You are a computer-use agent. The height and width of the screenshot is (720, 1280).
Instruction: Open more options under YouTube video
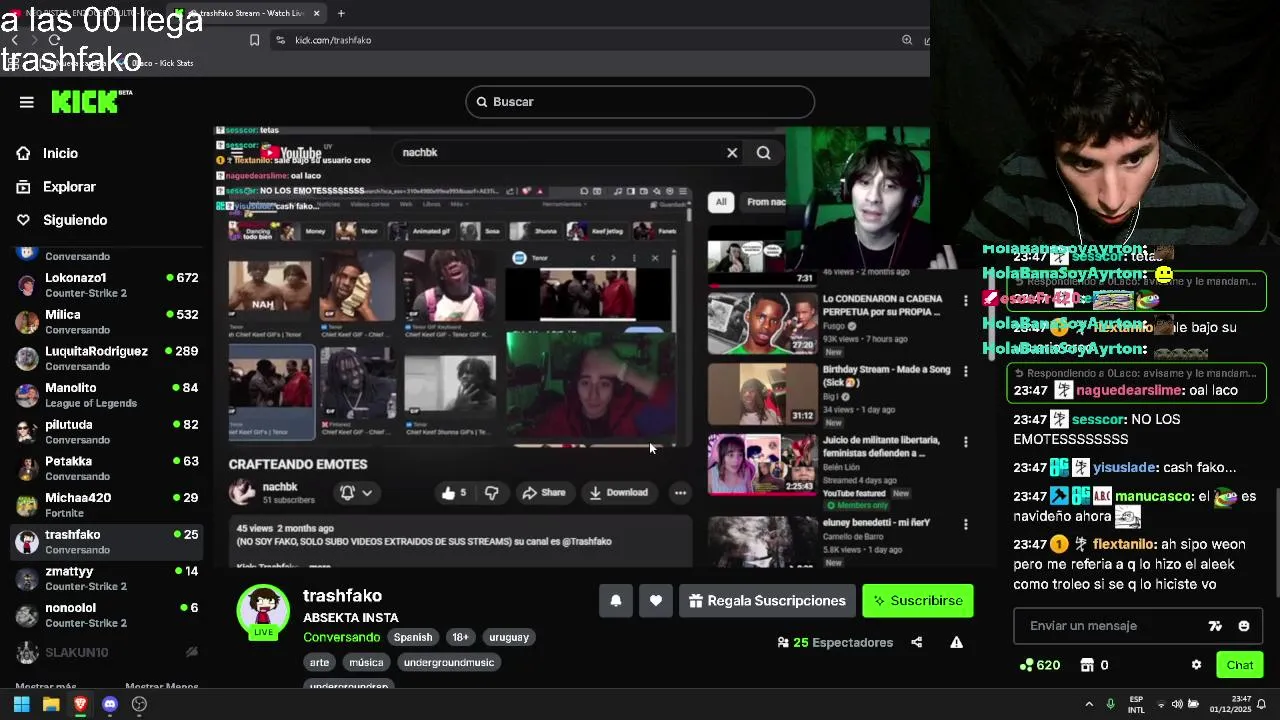tap(680, 492)
